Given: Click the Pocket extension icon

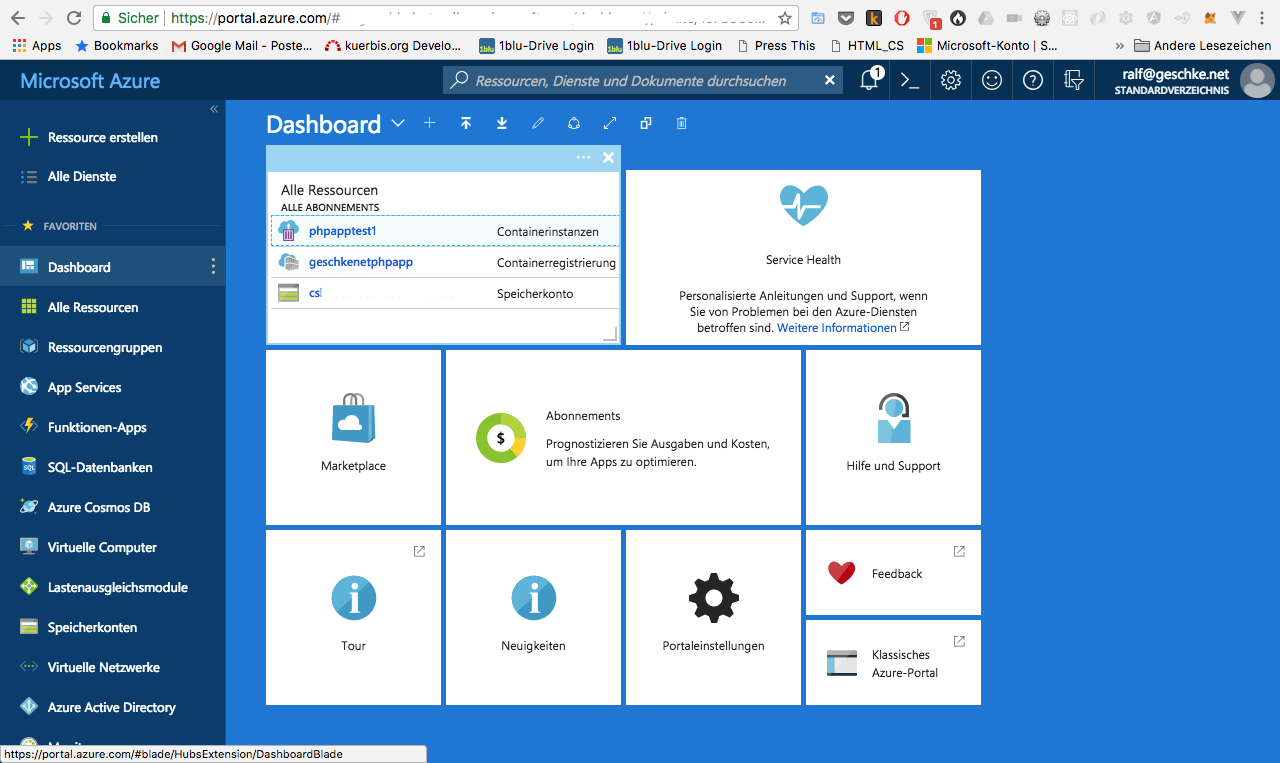Looking at the screenshot, I should pos(846,18).
